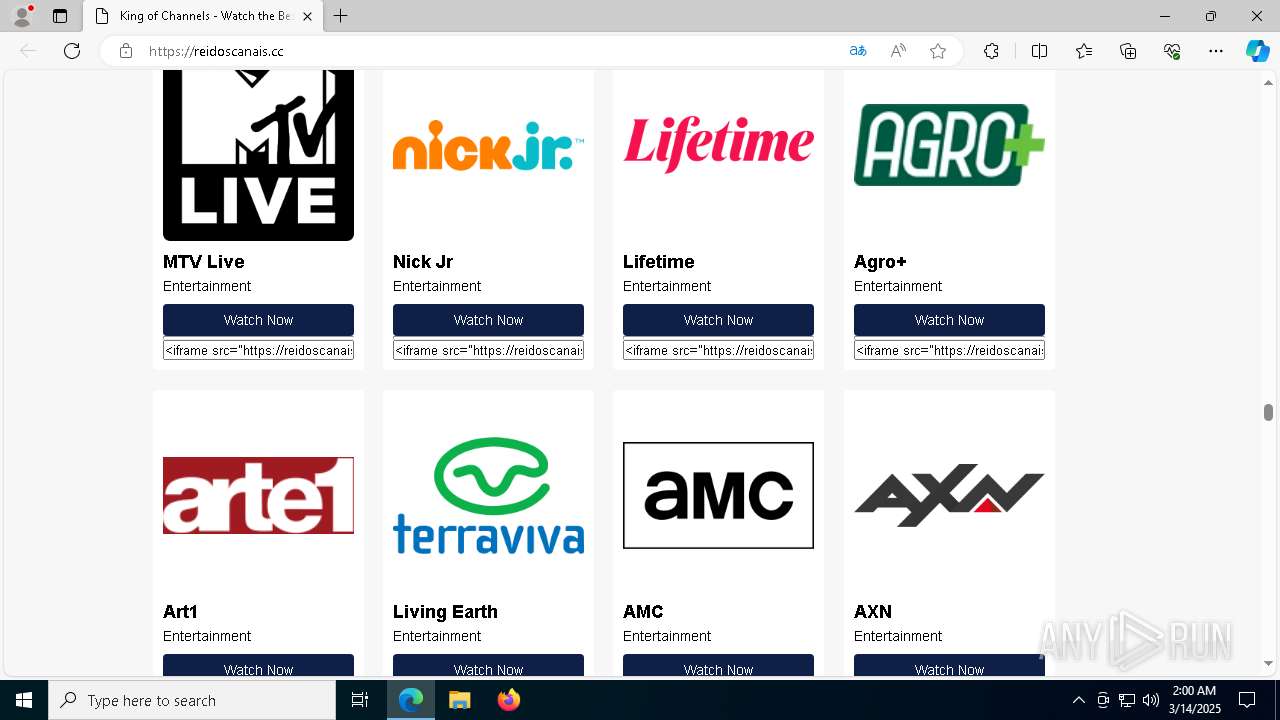The width and height of the screenshot is (1280, 720).
Task: Click the Living Earth channel title
Action: pos(445,612)
